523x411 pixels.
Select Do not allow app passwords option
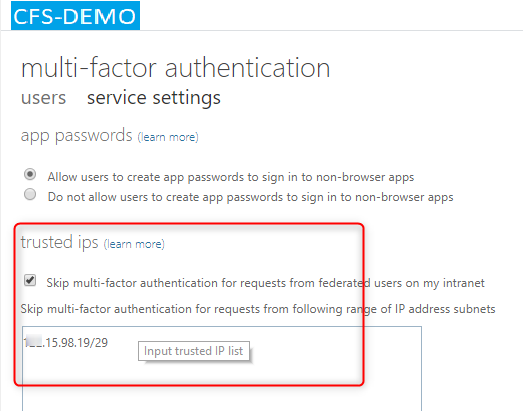[30, 194]
